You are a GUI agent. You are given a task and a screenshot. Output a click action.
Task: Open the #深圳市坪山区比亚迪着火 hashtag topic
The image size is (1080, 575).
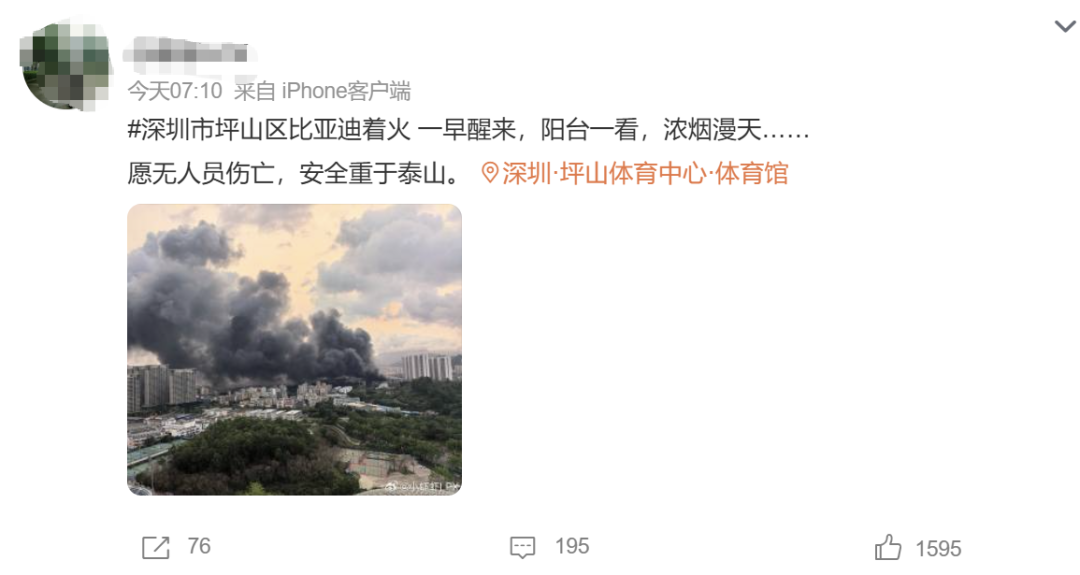point(269,129)
